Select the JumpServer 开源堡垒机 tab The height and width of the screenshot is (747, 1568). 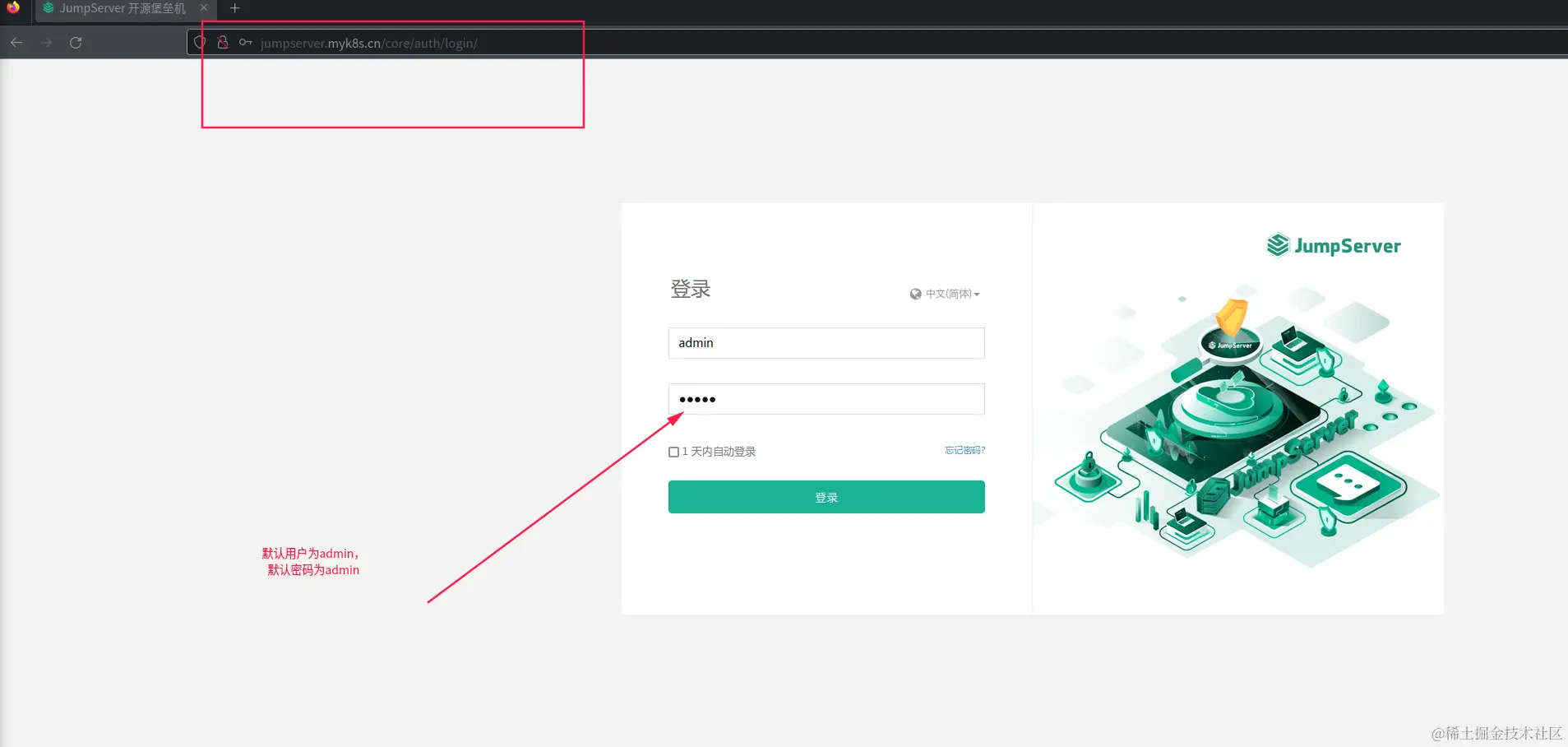[125, 8]
